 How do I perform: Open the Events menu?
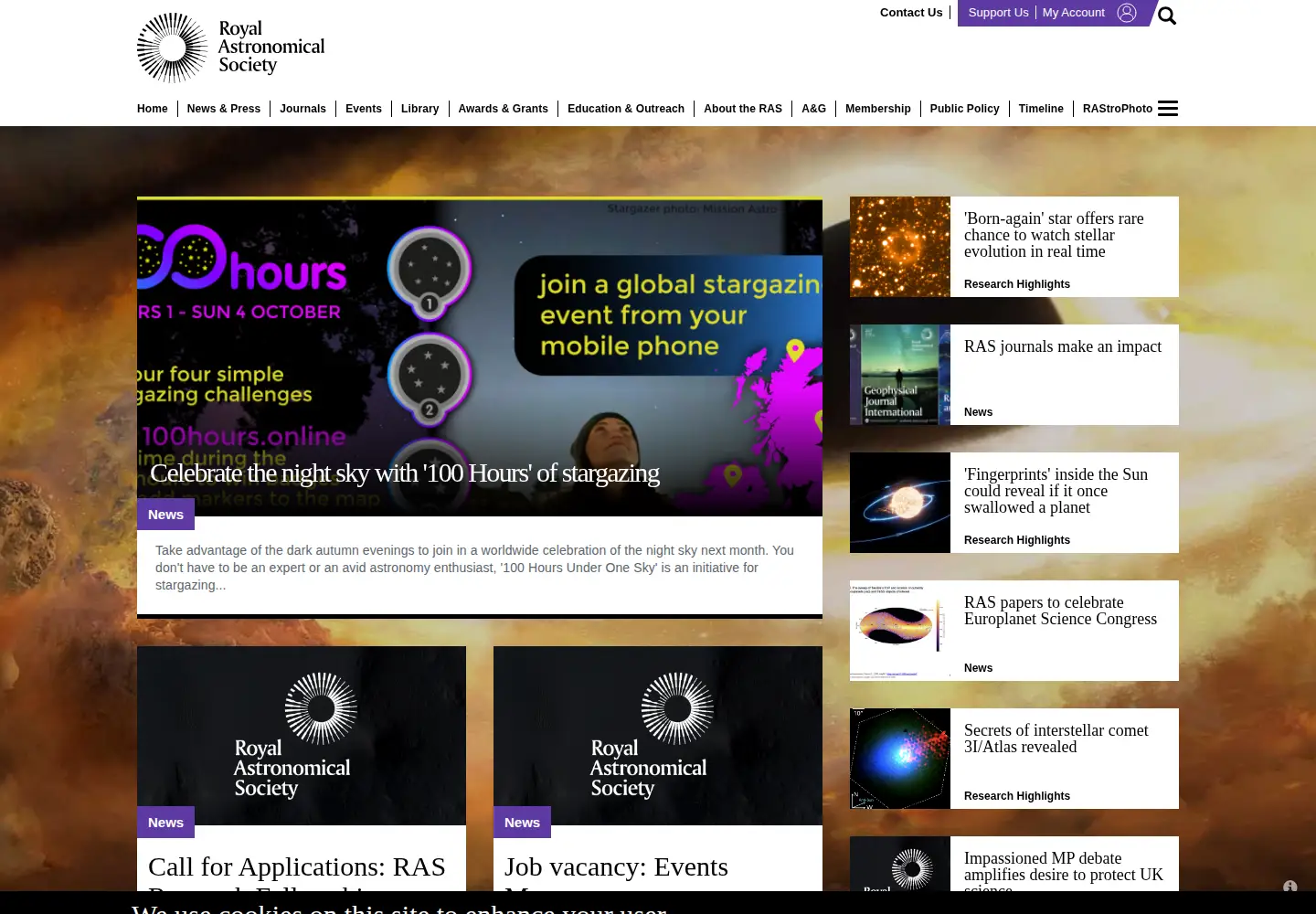point(364,109)
